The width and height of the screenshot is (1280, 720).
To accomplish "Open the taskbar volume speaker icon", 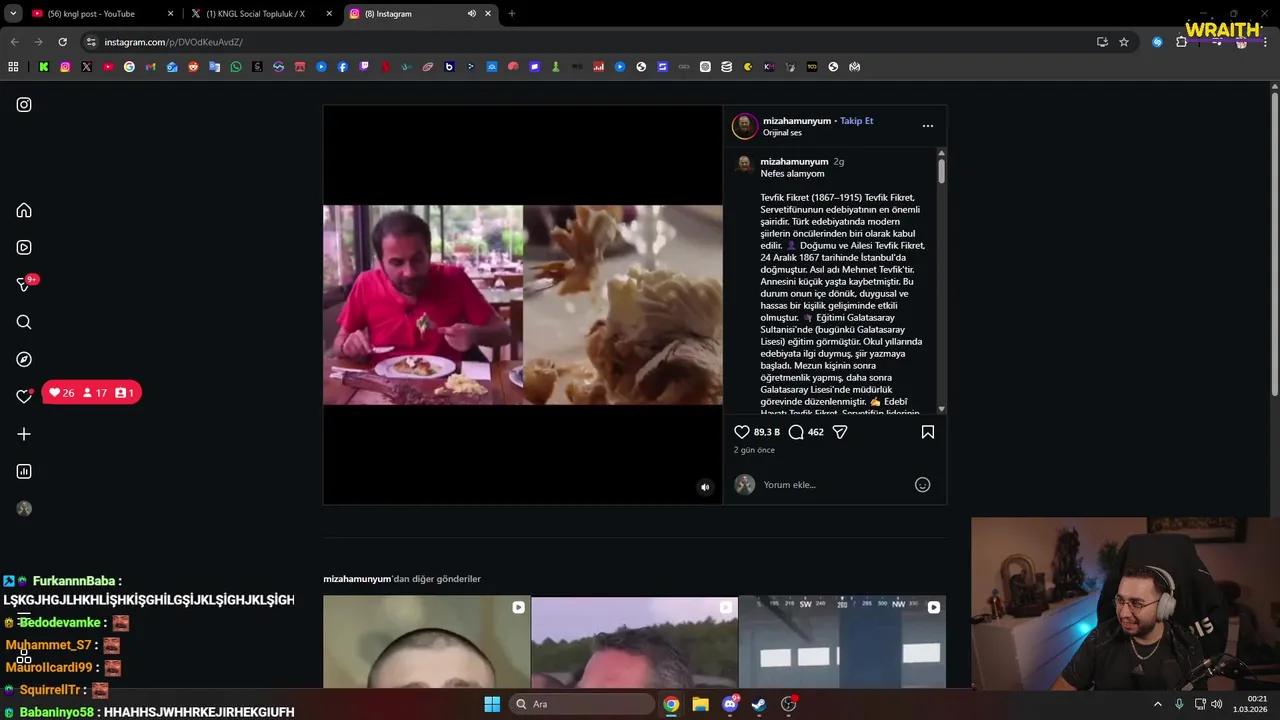I will point(1216,704).
